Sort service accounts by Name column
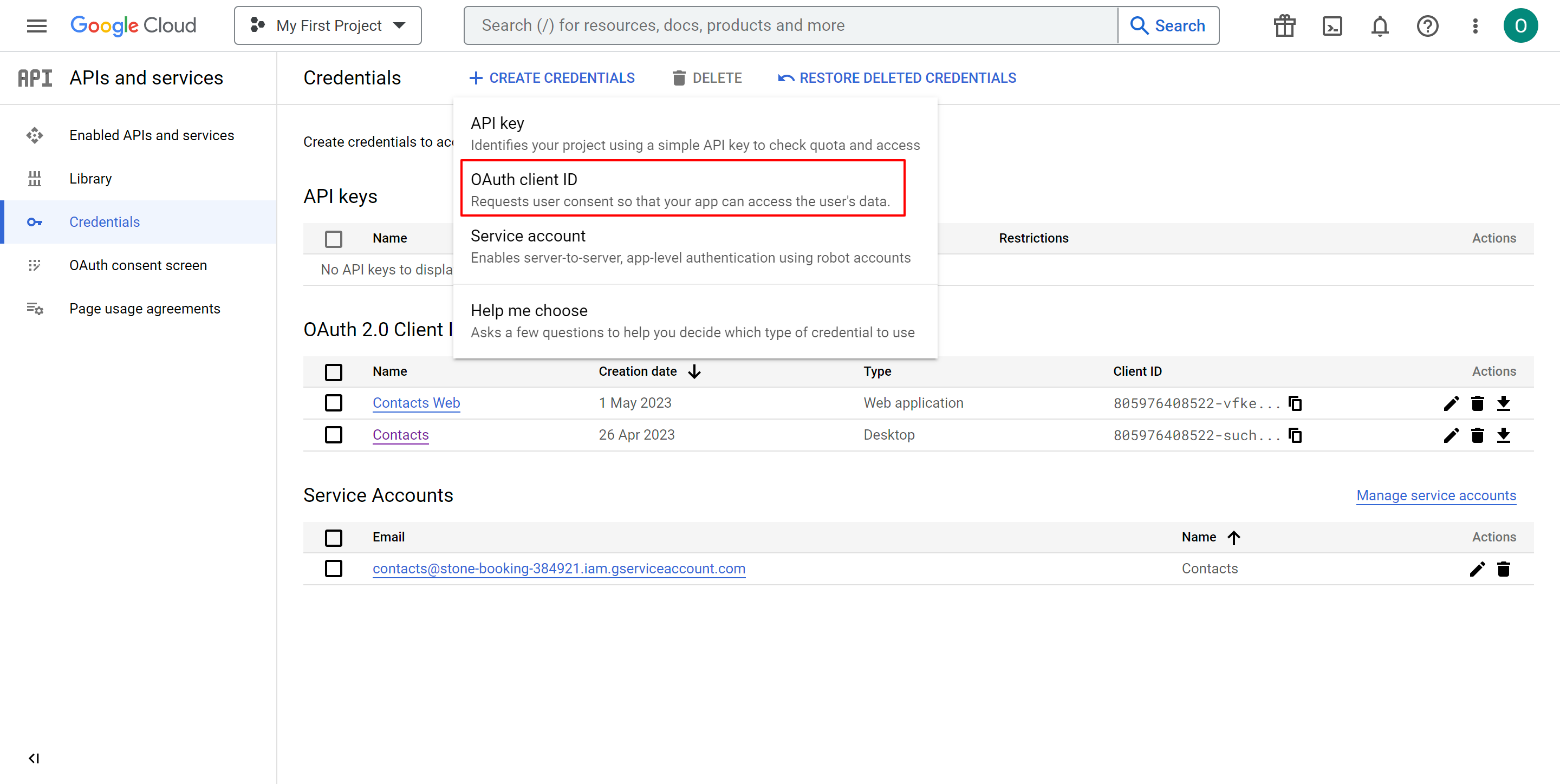The width and height of the screenshot is (1560, 784). click(1211, 537)
